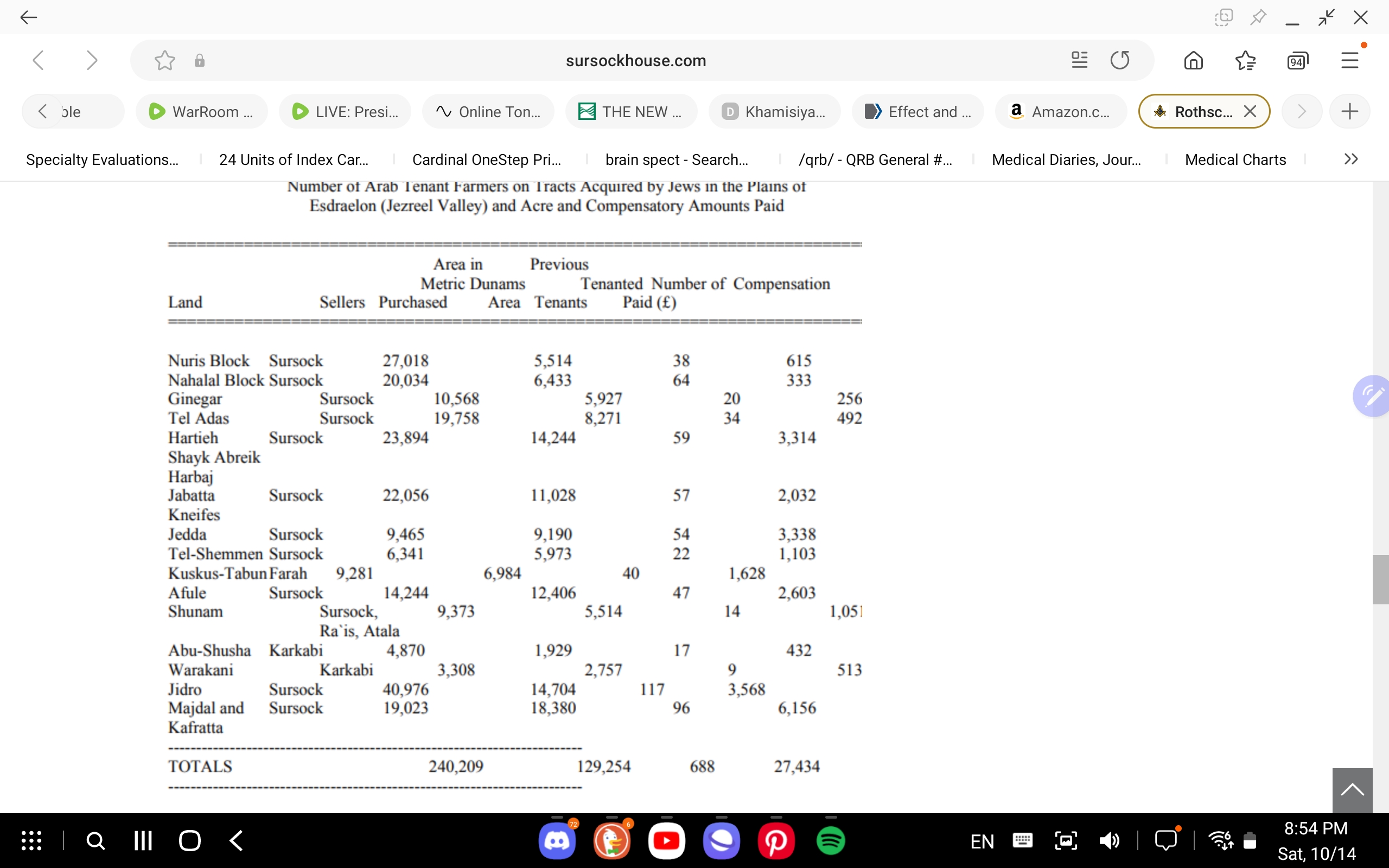
Task: Open Discord from the taskbar
Action: [557, 841]
